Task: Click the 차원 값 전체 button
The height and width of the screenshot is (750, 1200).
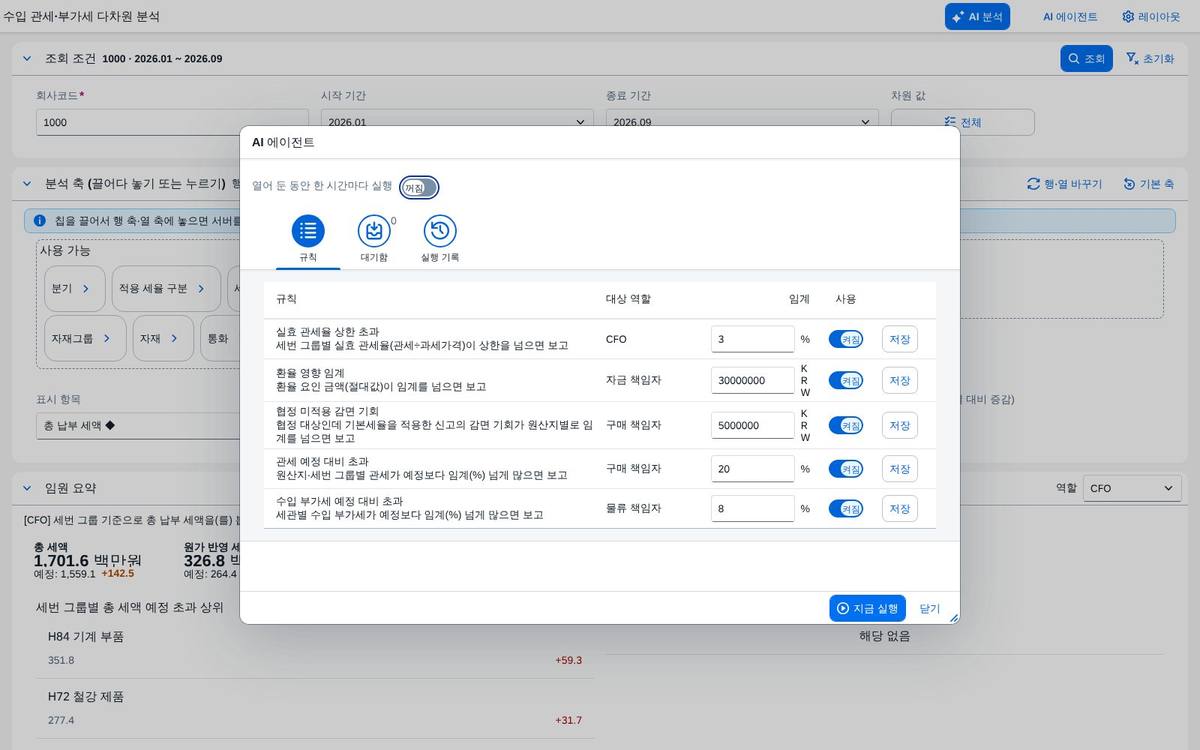Action: coord(963,122)
